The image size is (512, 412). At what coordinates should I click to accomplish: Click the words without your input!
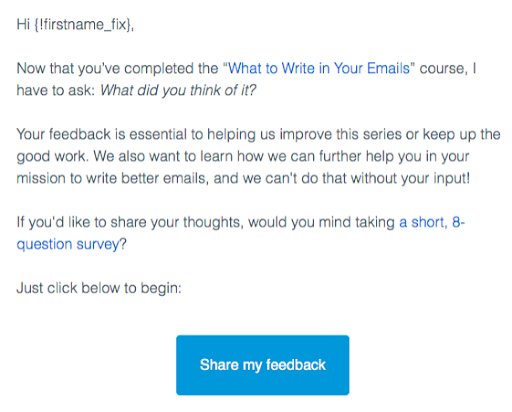point(410,178)
